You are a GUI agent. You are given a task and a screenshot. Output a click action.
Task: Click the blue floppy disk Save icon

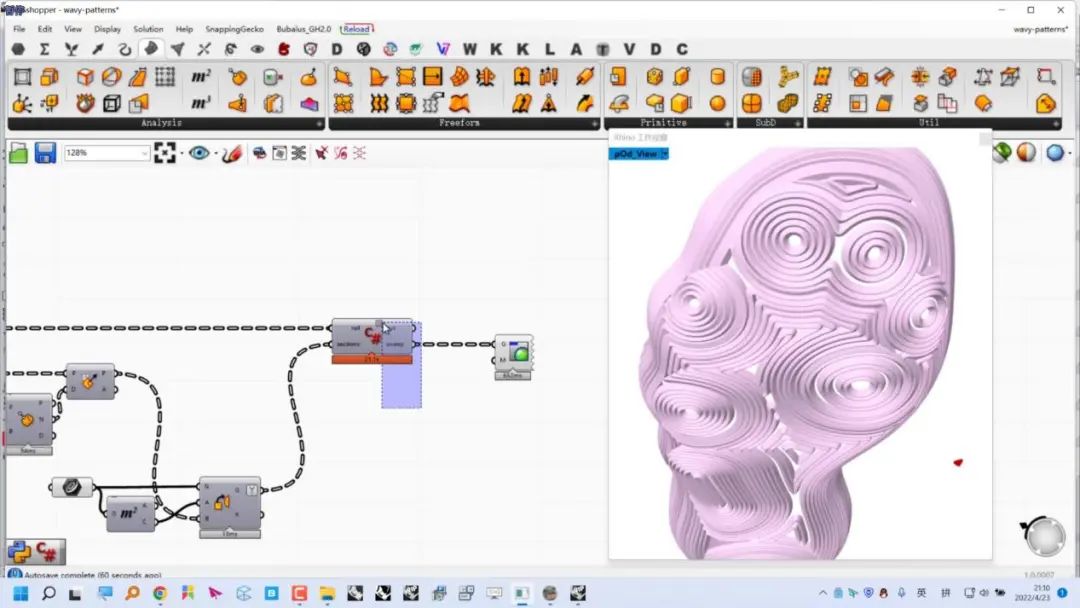(45, 153)
